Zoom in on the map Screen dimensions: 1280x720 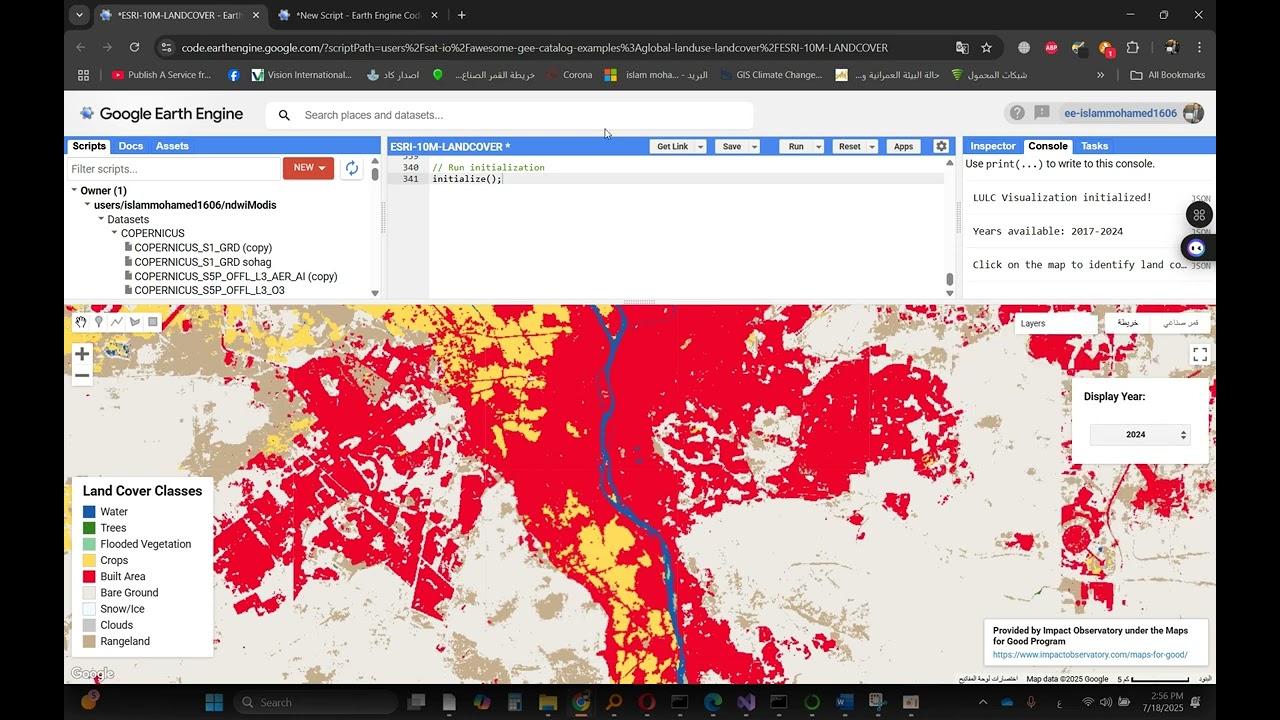82,354
